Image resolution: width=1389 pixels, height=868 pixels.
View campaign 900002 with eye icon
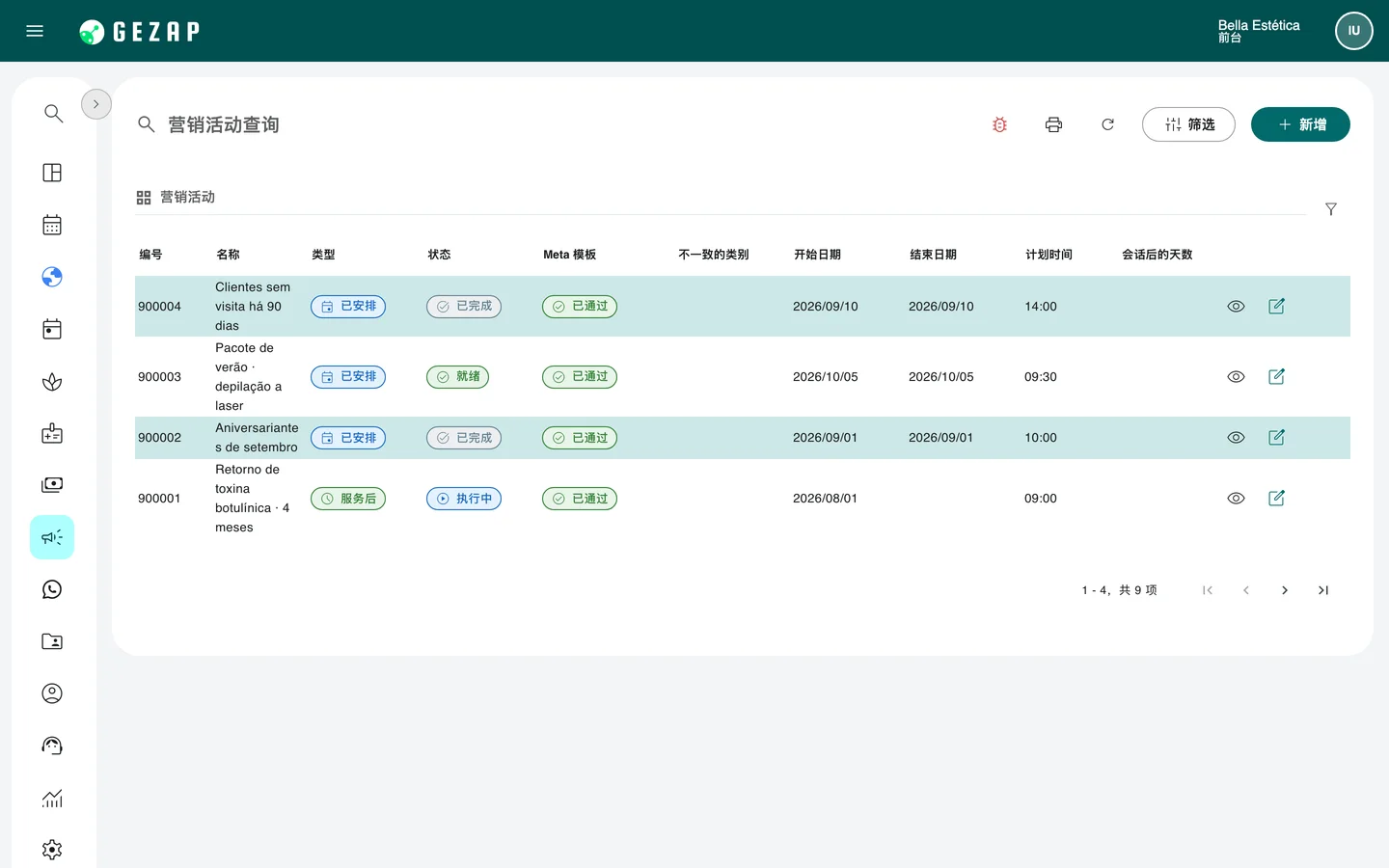(1236, 437)
